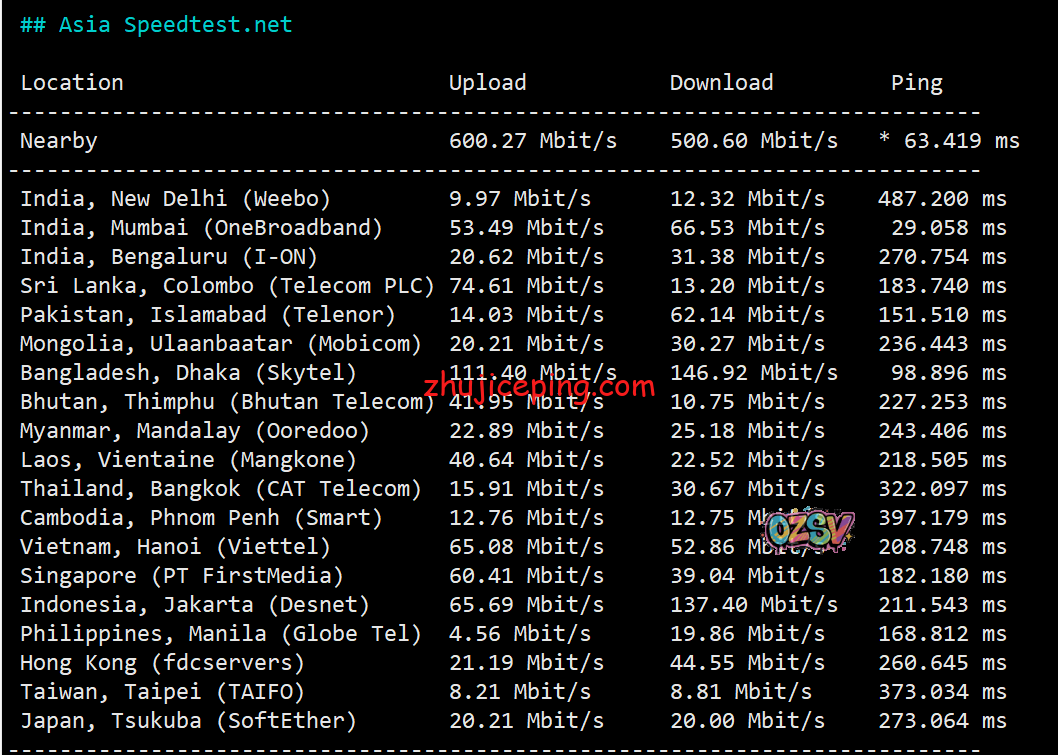Click the Japan, Tsukuba (SoftEther) entry
The width and height of the screenshot is (1058, 755).
click(188, 721)
